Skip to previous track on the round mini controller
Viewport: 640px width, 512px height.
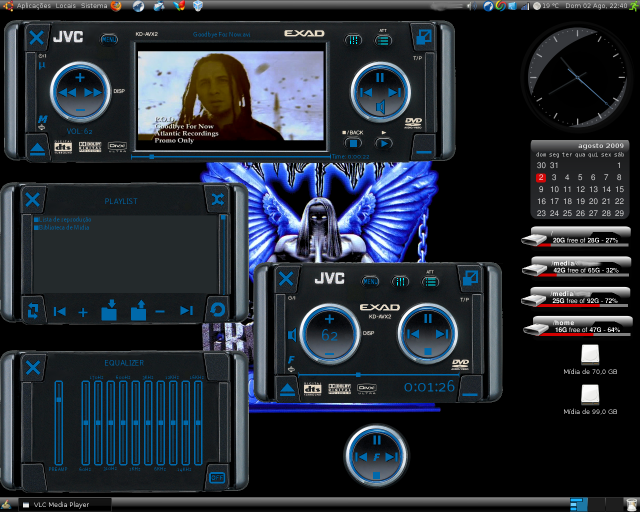(x=361, y=457)
